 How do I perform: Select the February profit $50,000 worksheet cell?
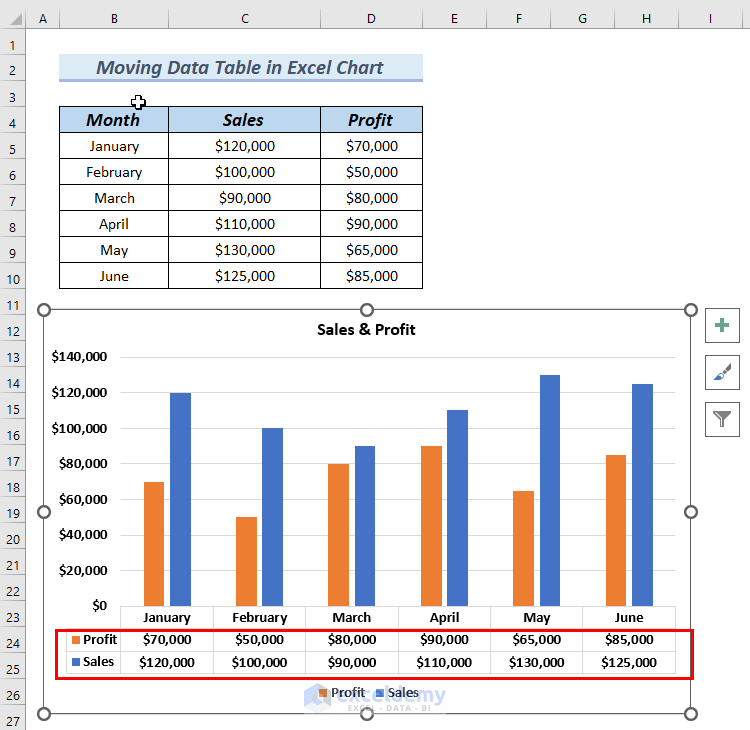point(371,172)
